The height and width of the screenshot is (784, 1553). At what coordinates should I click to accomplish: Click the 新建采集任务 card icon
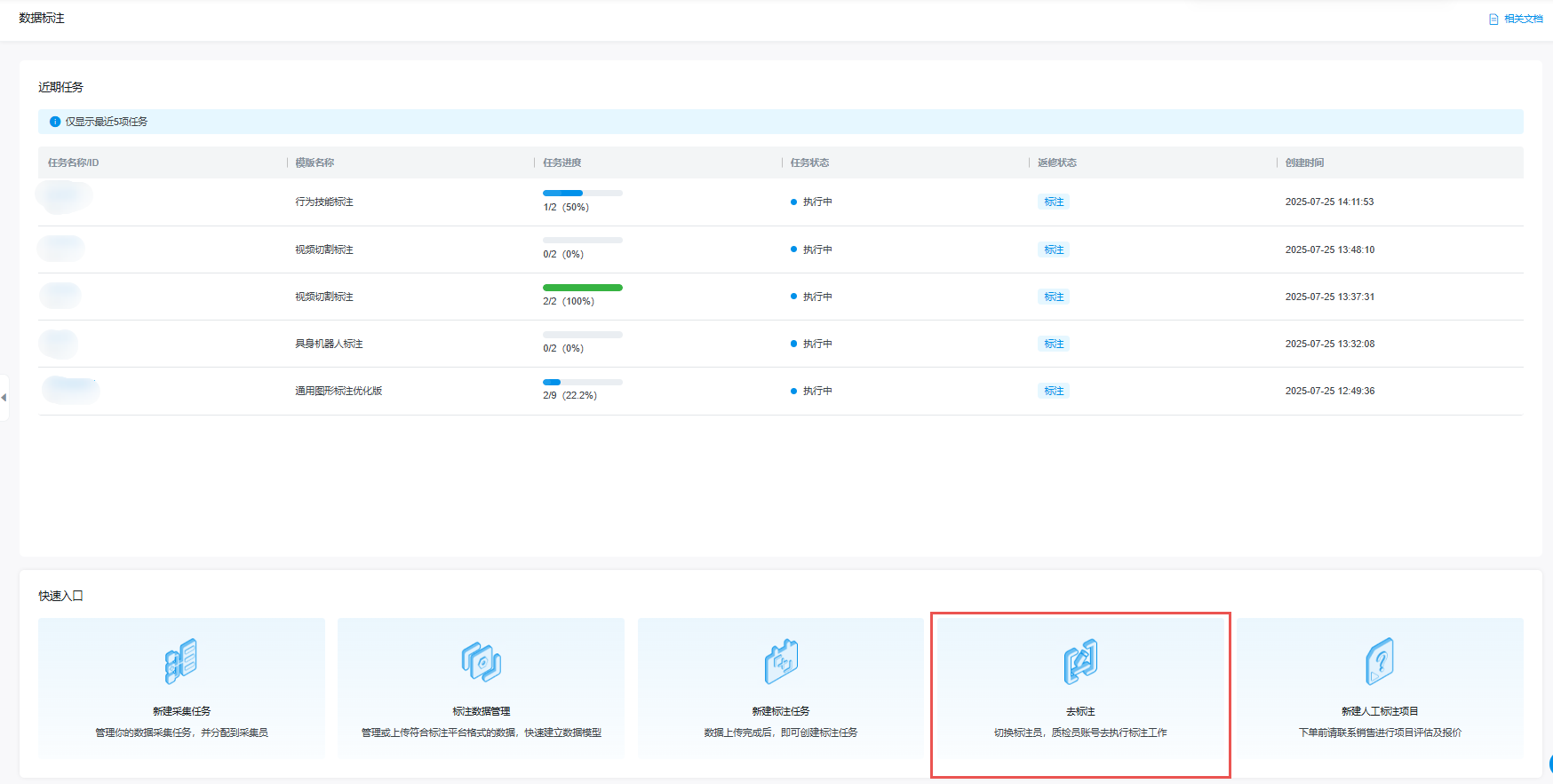pos(181,661)
